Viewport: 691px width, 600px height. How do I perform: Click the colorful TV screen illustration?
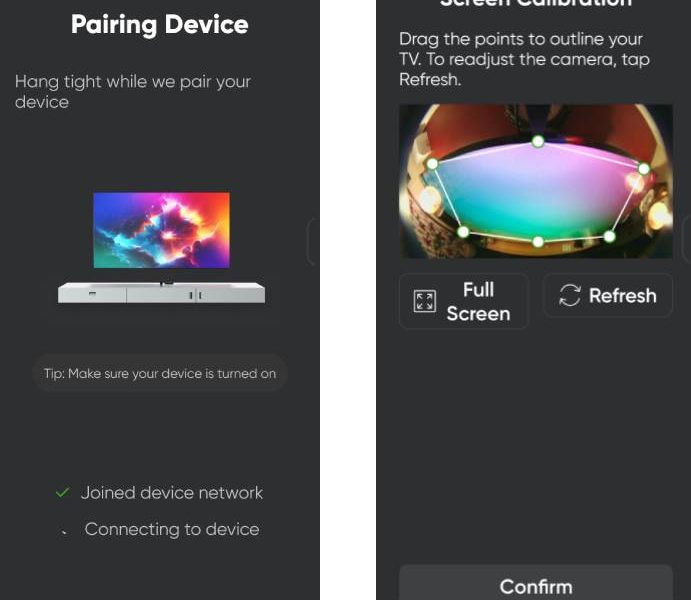[x=161, y=230]
